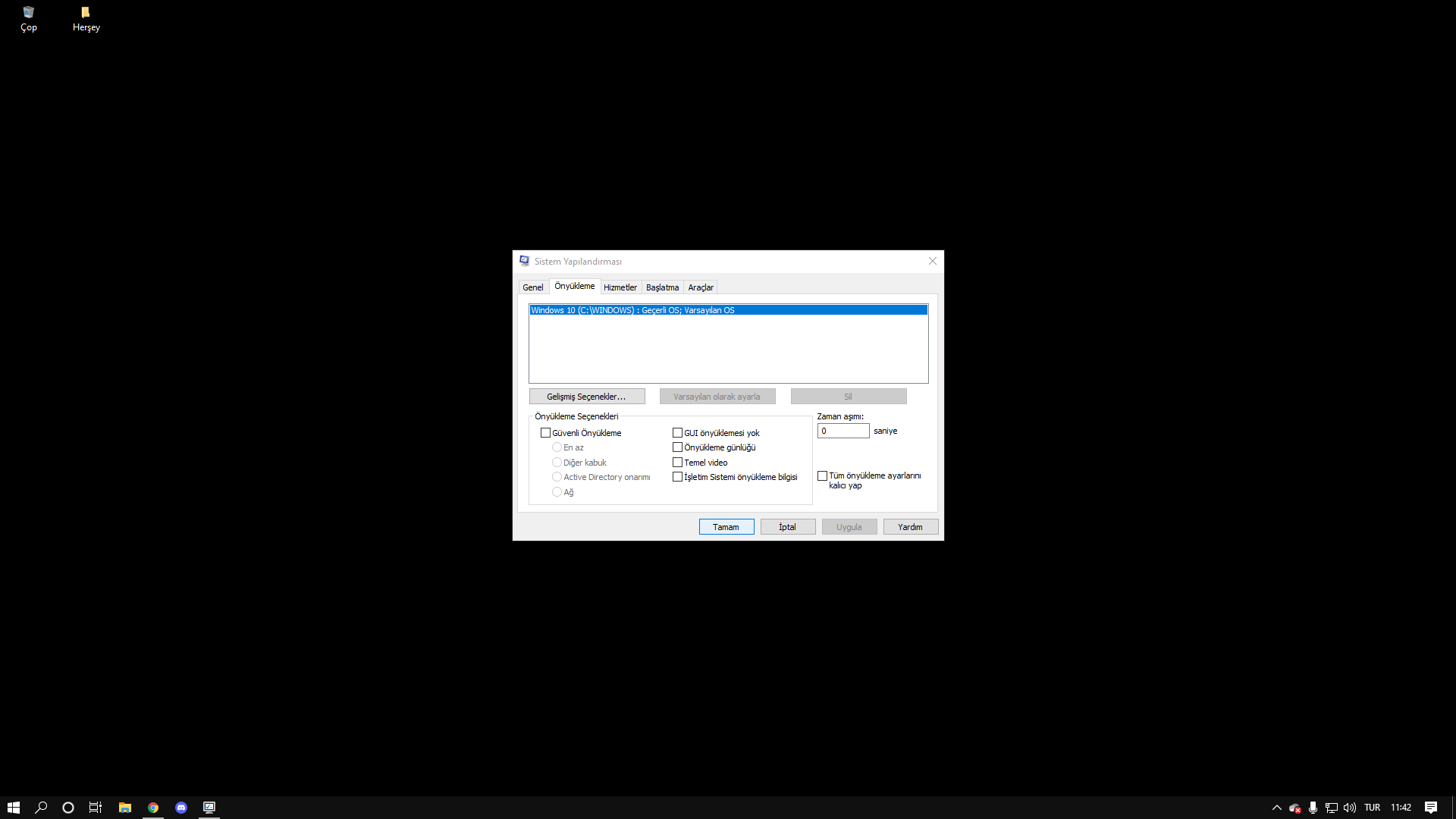
Task: Expand the hidden tray icons chevron
Action: point(1277,808)
